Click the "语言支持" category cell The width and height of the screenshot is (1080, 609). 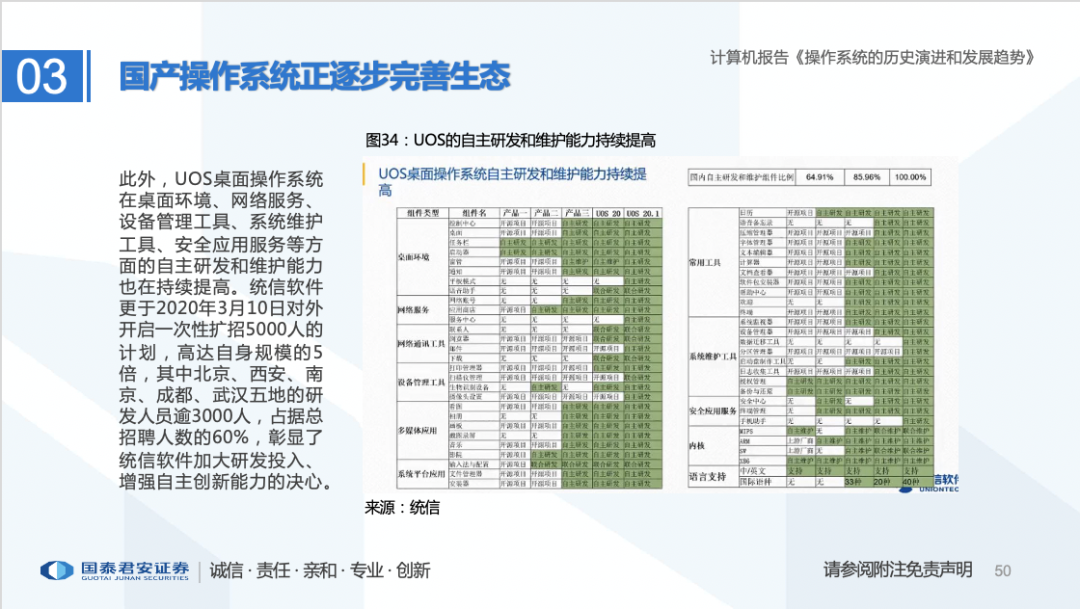pos(713,476)
